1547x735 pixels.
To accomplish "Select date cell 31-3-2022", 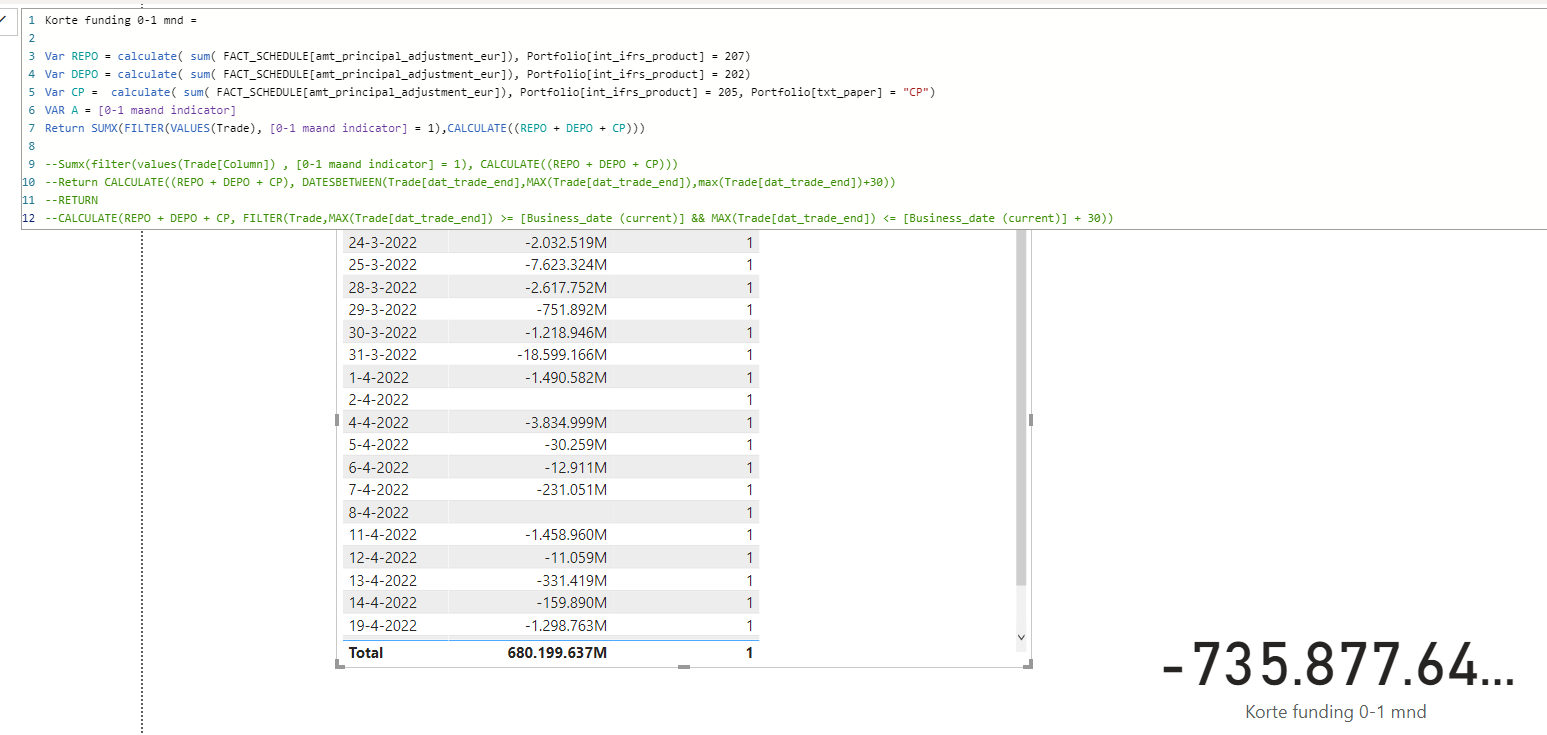I will point(383,355).
